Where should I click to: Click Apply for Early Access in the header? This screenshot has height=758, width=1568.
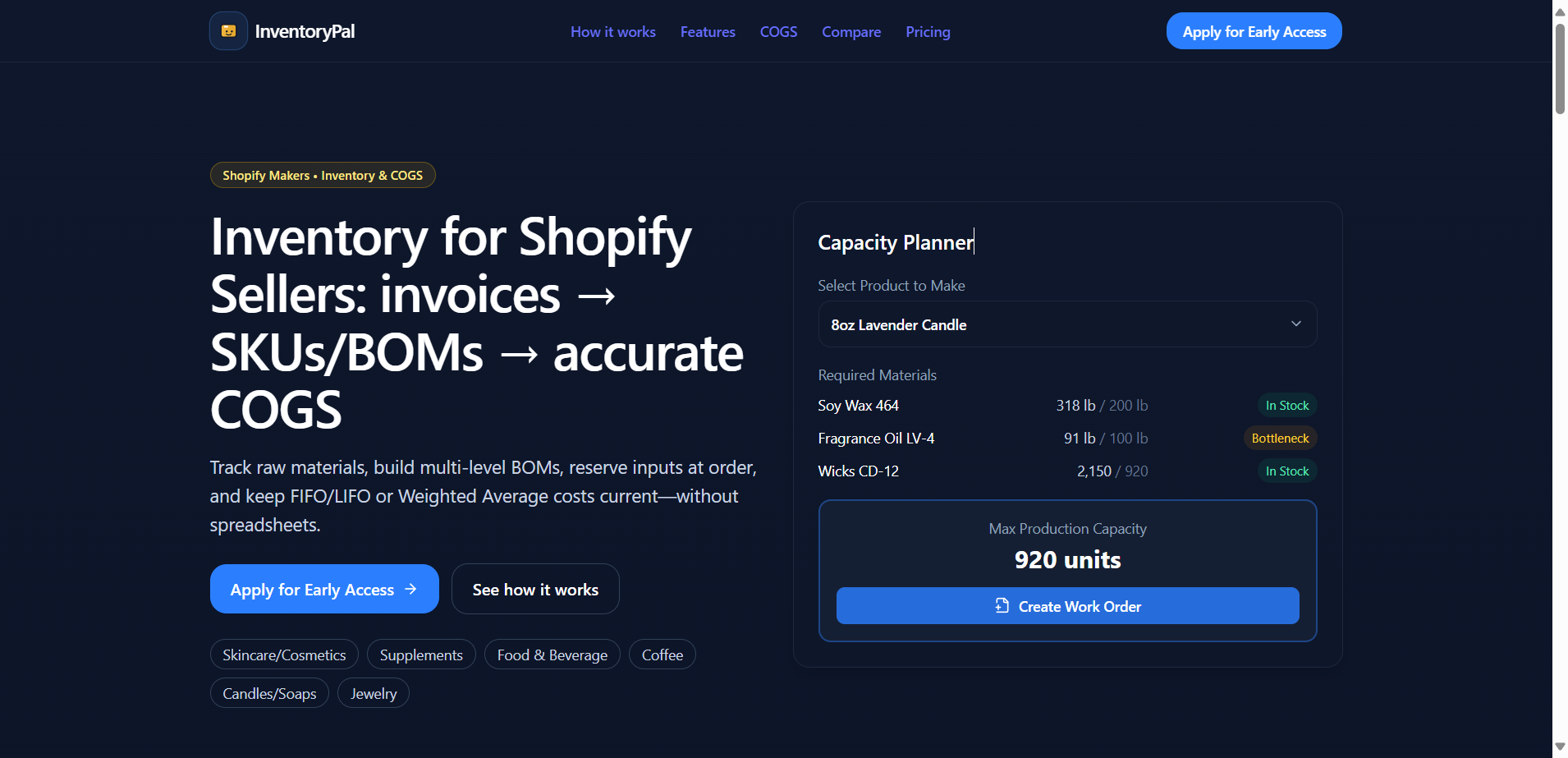pyautogui.click(x=1253, y=30)
